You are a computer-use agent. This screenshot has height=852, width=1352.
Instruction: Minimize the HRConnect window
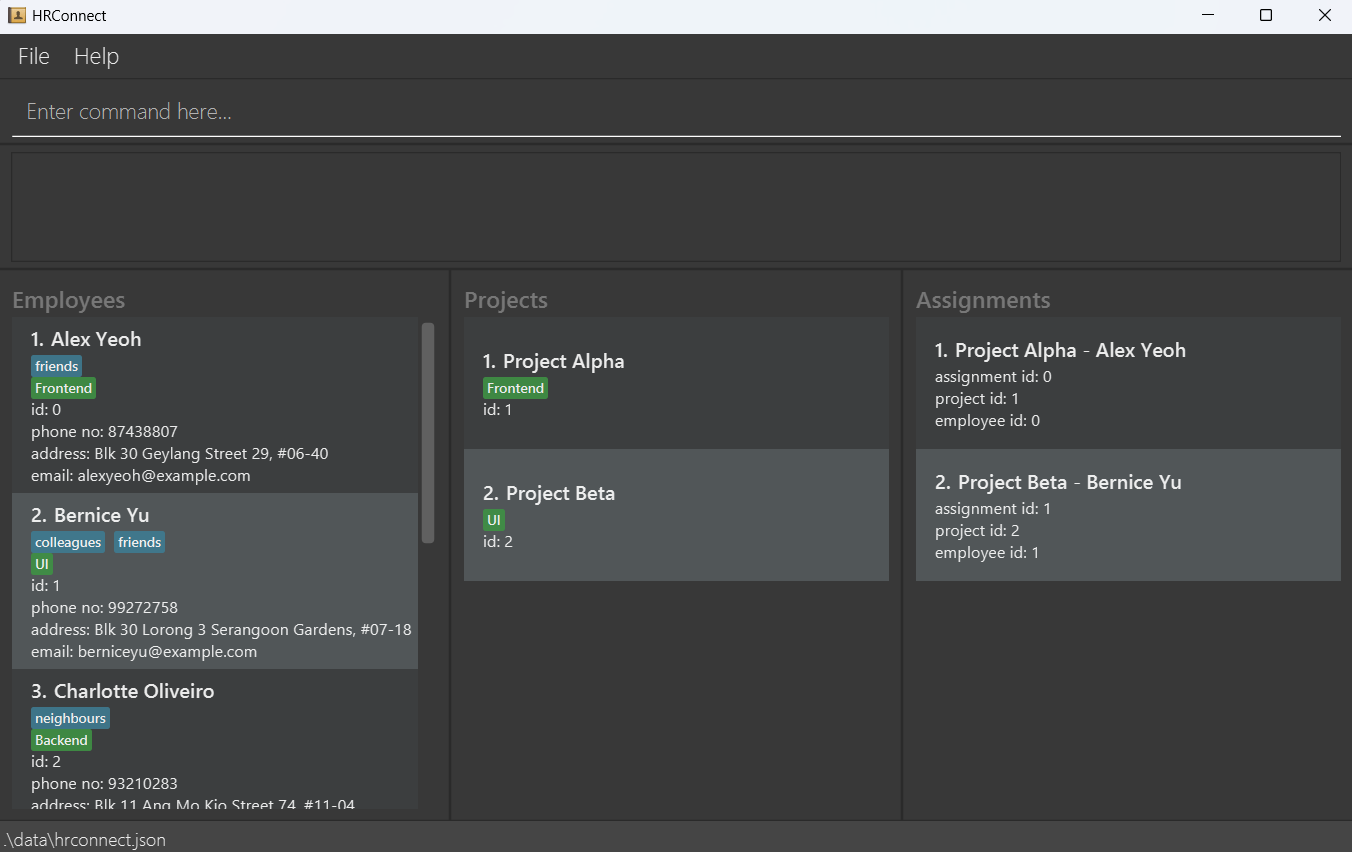coord(1208,16)
